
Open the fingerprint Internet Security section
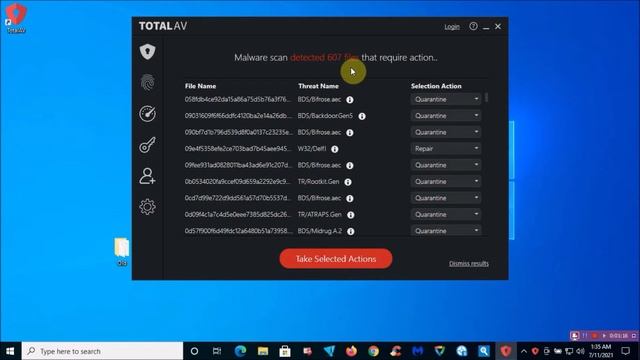(x=147, y=83)
